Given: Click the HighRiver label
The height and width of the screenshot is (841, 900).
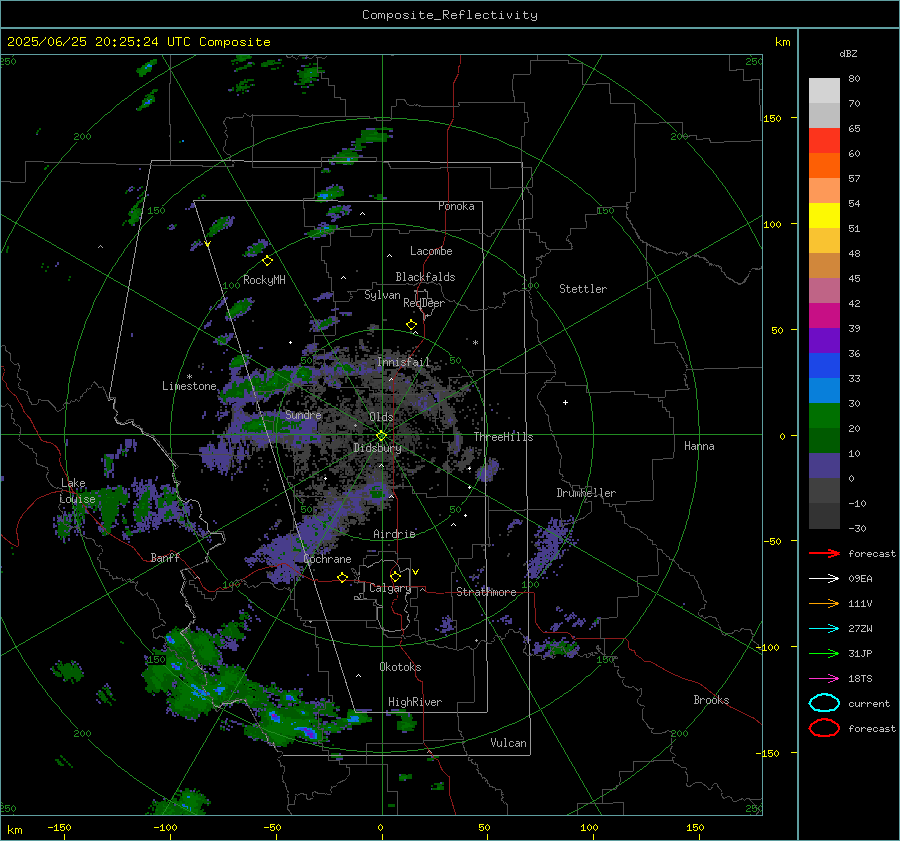Looking at the screenshot, I should click(x=415, y=702).
